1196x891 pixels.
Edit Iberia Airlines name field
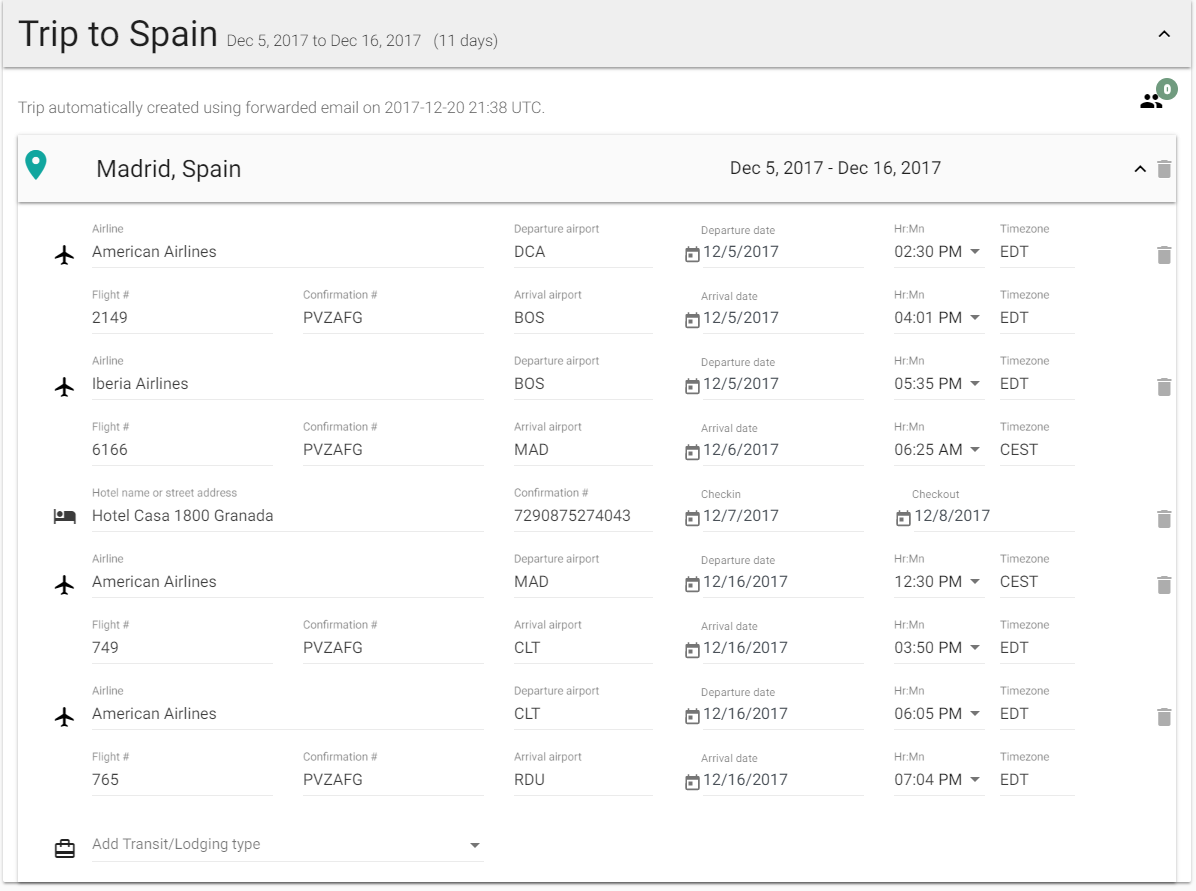tap(288, 384)
